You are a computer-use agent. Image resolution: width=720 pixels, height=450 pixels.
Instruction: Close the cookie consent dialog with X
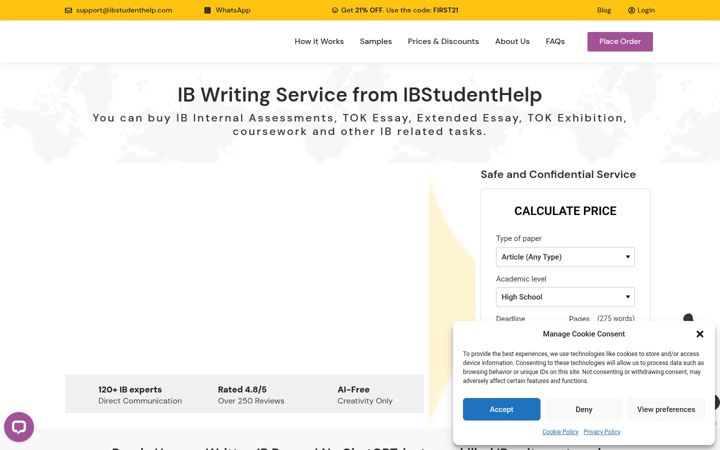(x=700, y=334)
